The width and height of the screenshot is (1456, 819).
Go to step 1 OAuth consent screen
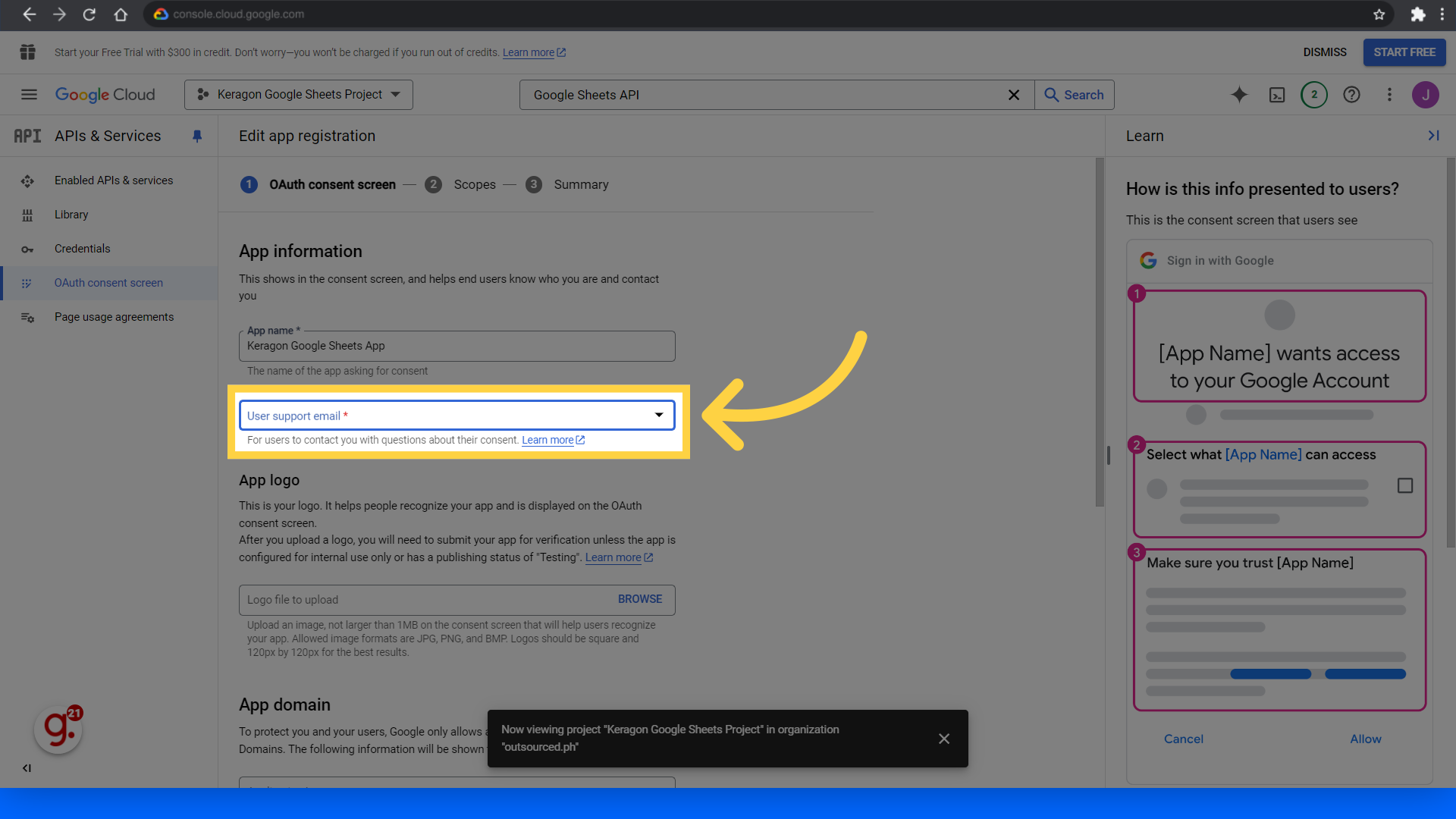tap(318, 184)
